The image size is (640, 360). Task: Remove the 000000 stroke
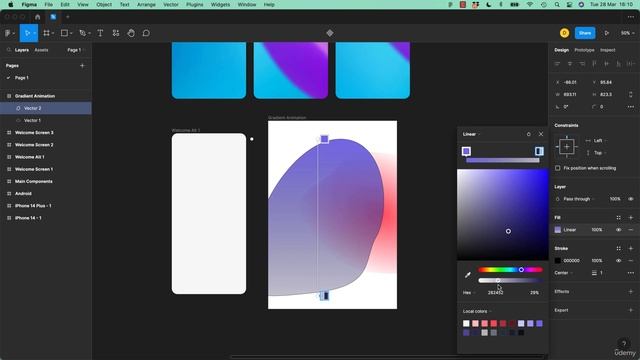631,260
